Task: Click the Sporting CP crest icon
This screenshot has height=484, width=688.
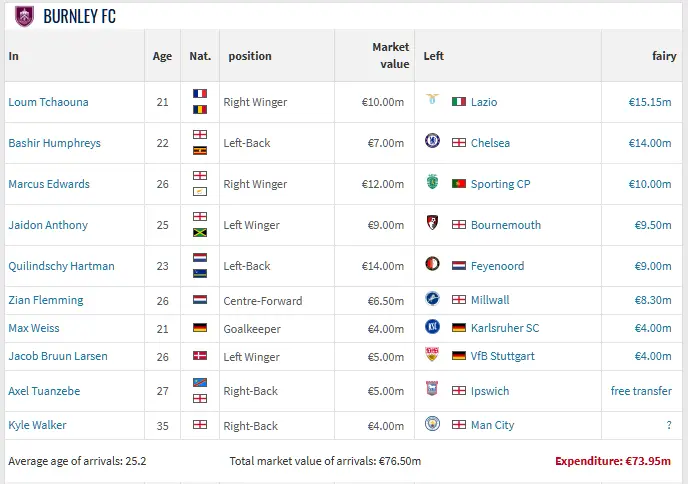Action: tap(432, 183)
